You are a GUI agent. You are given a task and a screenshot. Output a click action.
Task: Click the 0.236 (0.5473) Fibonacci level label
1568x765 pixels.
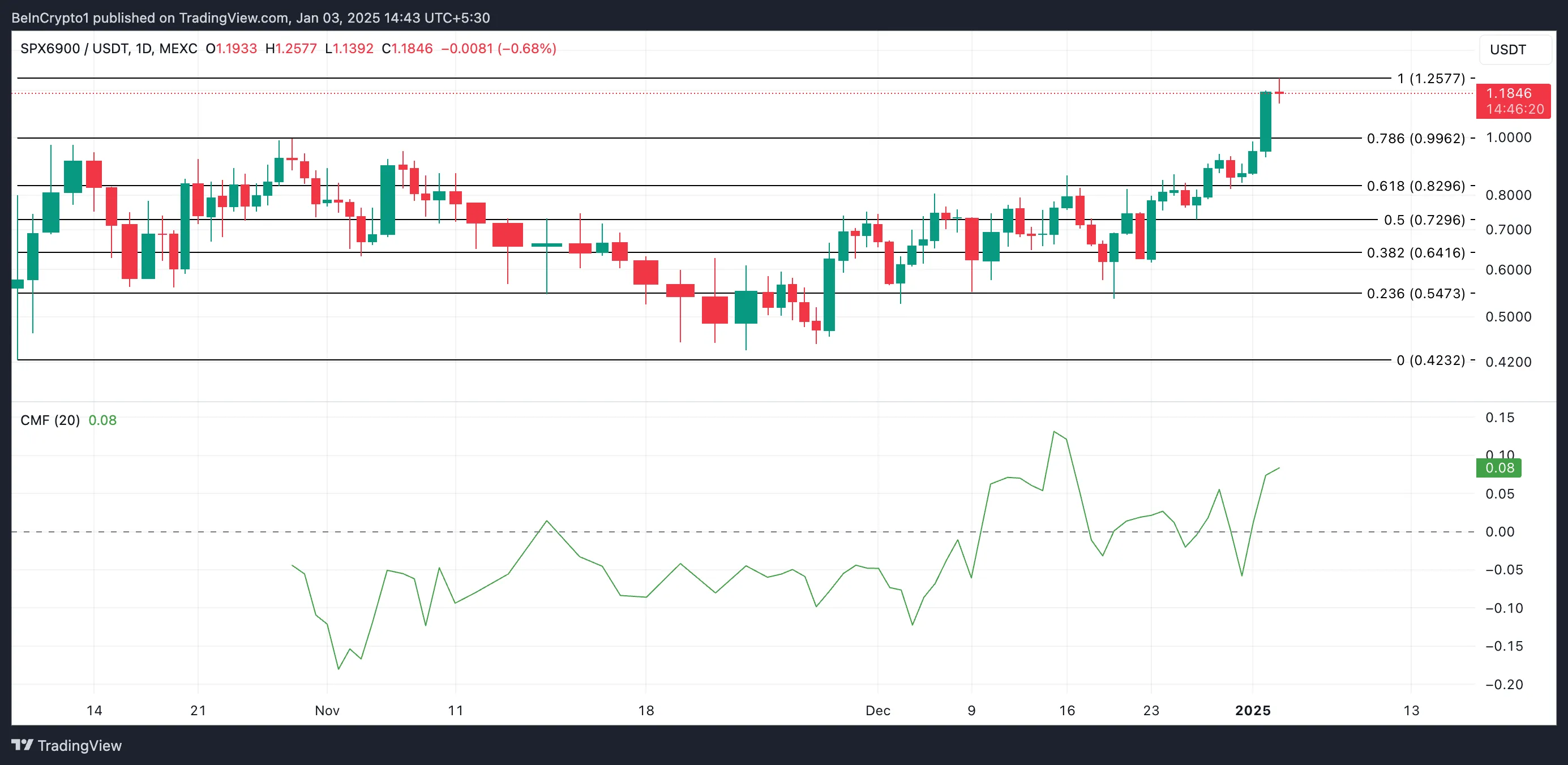click(1415, 293)
